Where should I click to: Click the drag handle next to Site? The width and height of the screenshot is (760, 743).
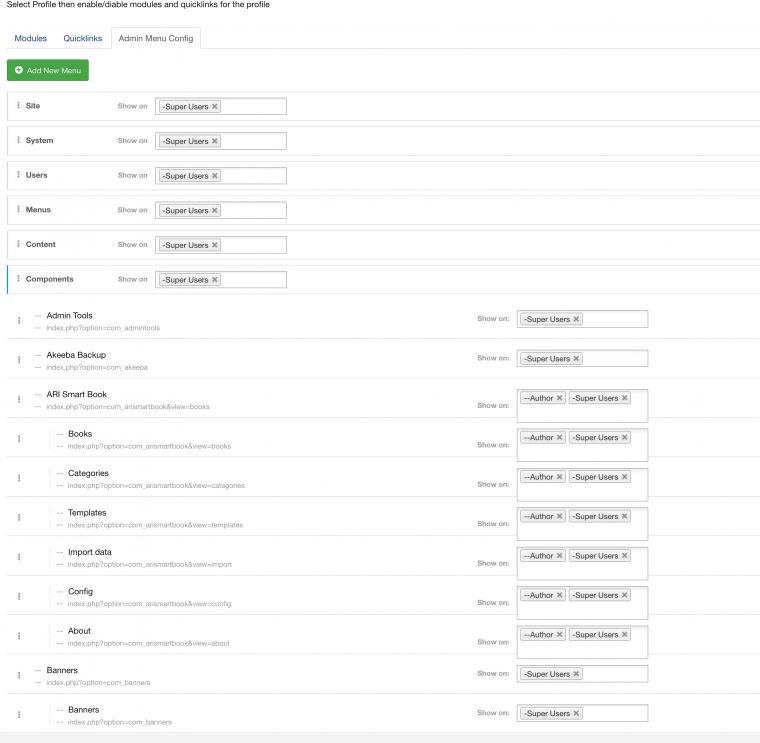(18, 106)
